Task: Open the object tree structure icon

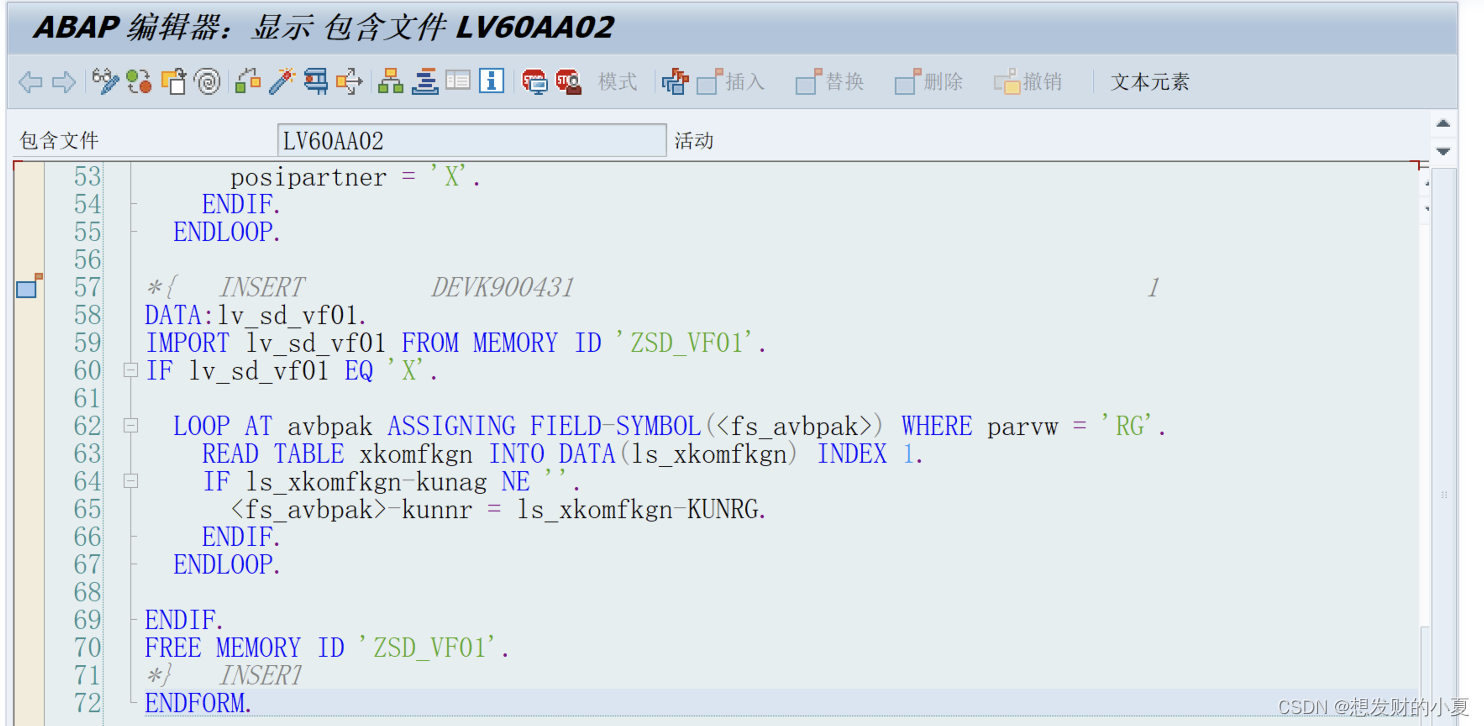Action: click(391, 82)
